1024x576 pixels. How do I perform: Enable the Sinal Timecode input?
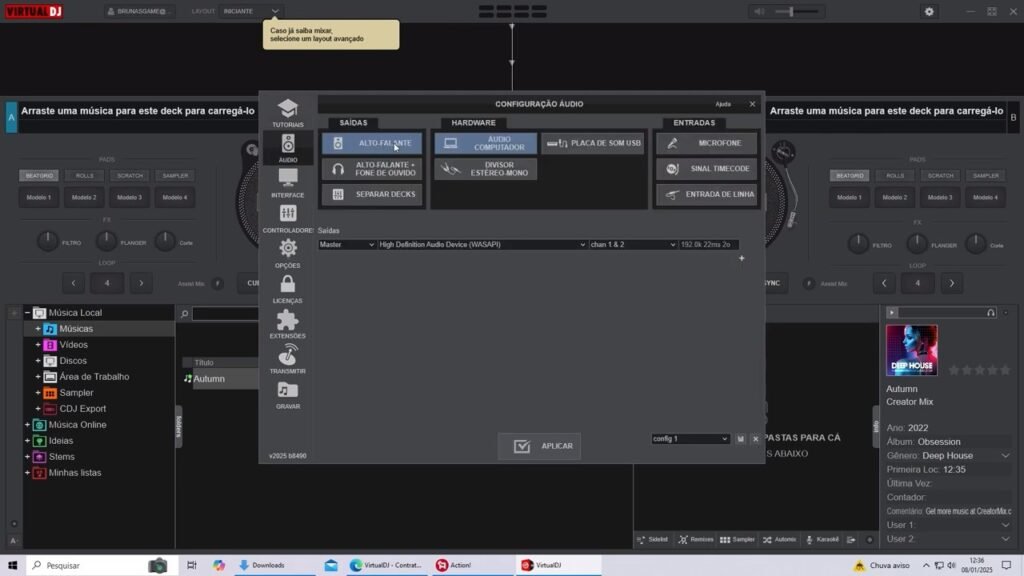[707, 169]
